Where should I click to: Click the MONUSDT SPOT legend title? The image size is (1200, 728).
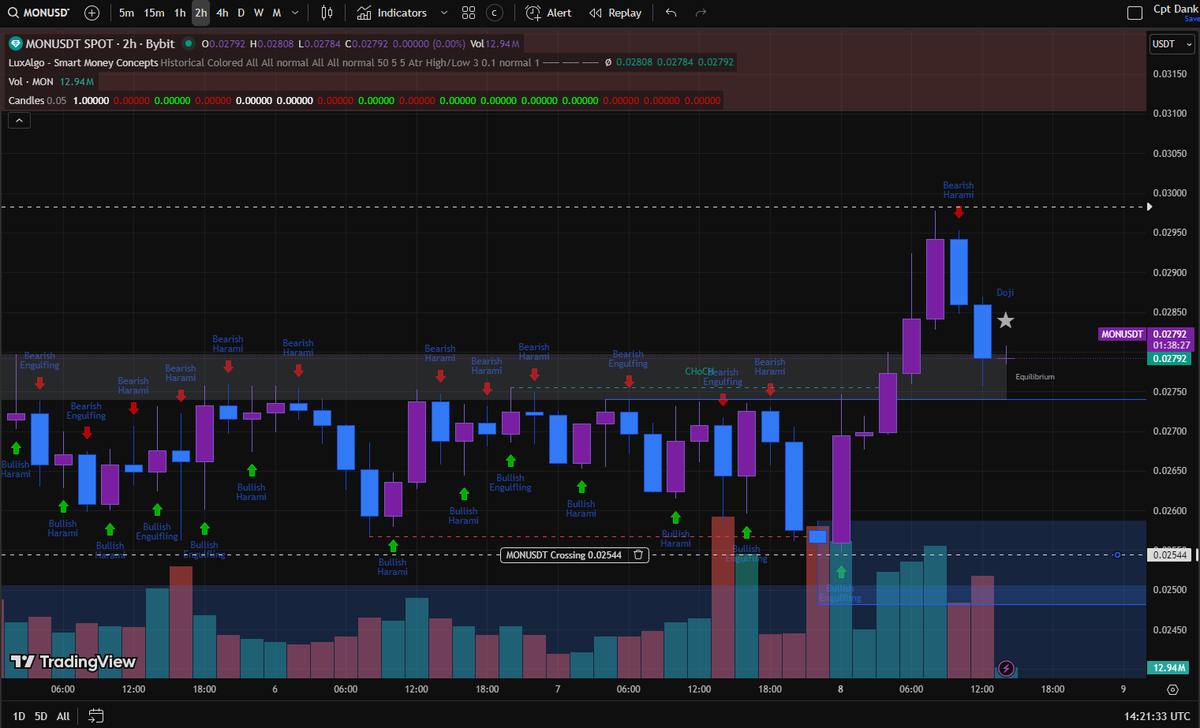99,44
